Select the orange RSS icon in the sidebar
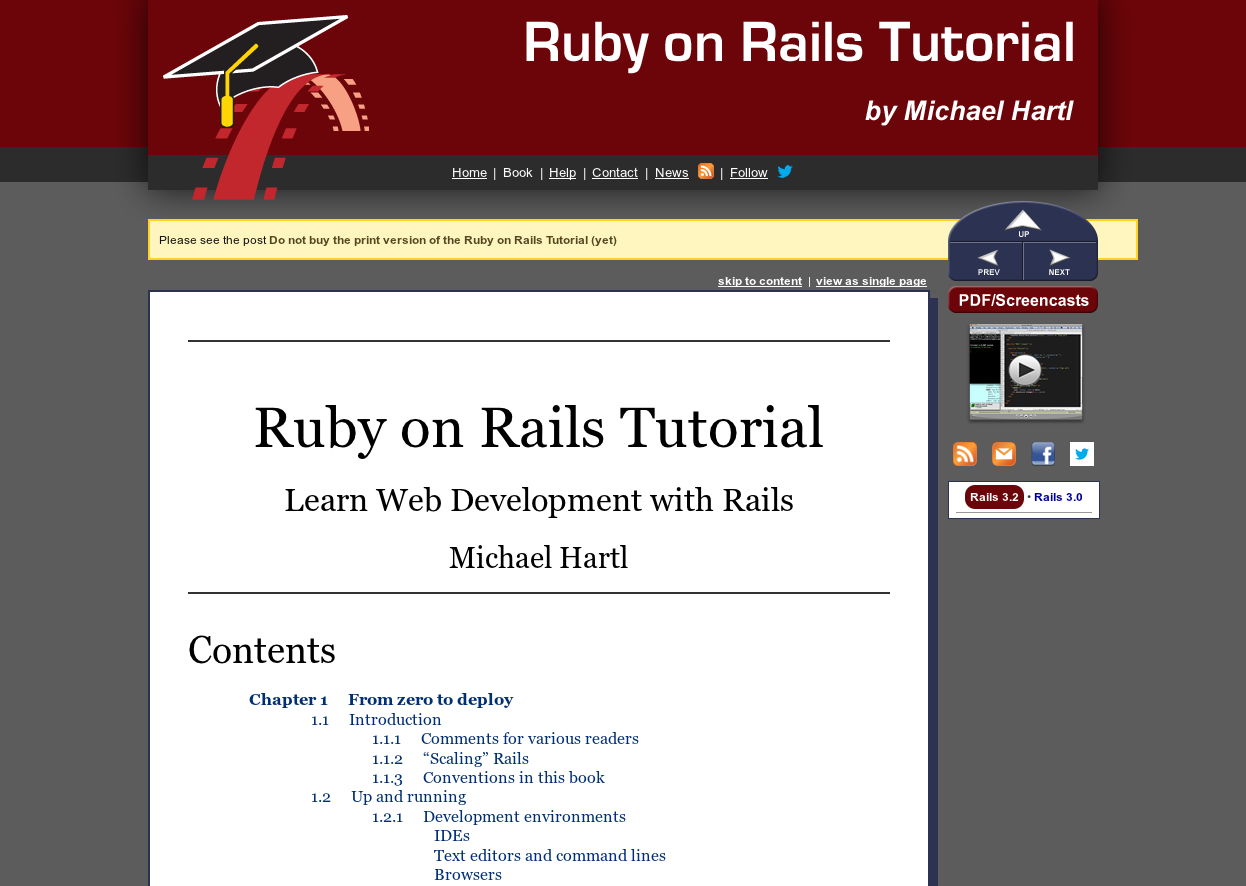1246x886 pixels. (x=964, y=454)
